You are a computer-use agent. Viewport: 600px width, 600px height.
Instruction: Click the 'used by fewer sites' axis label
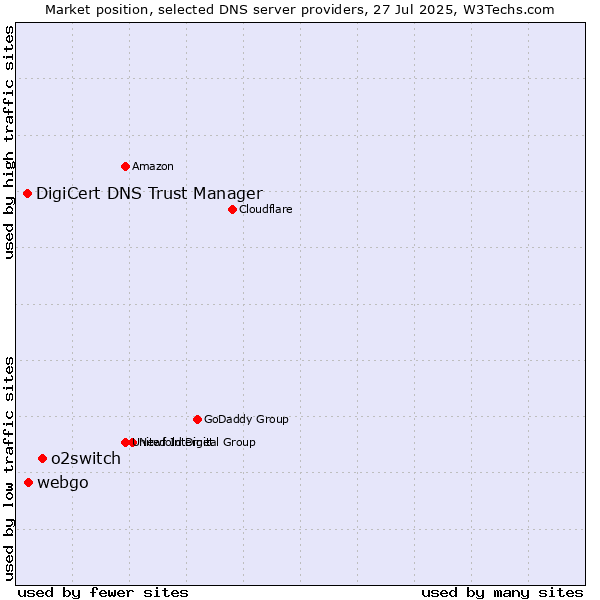point(103,593)
